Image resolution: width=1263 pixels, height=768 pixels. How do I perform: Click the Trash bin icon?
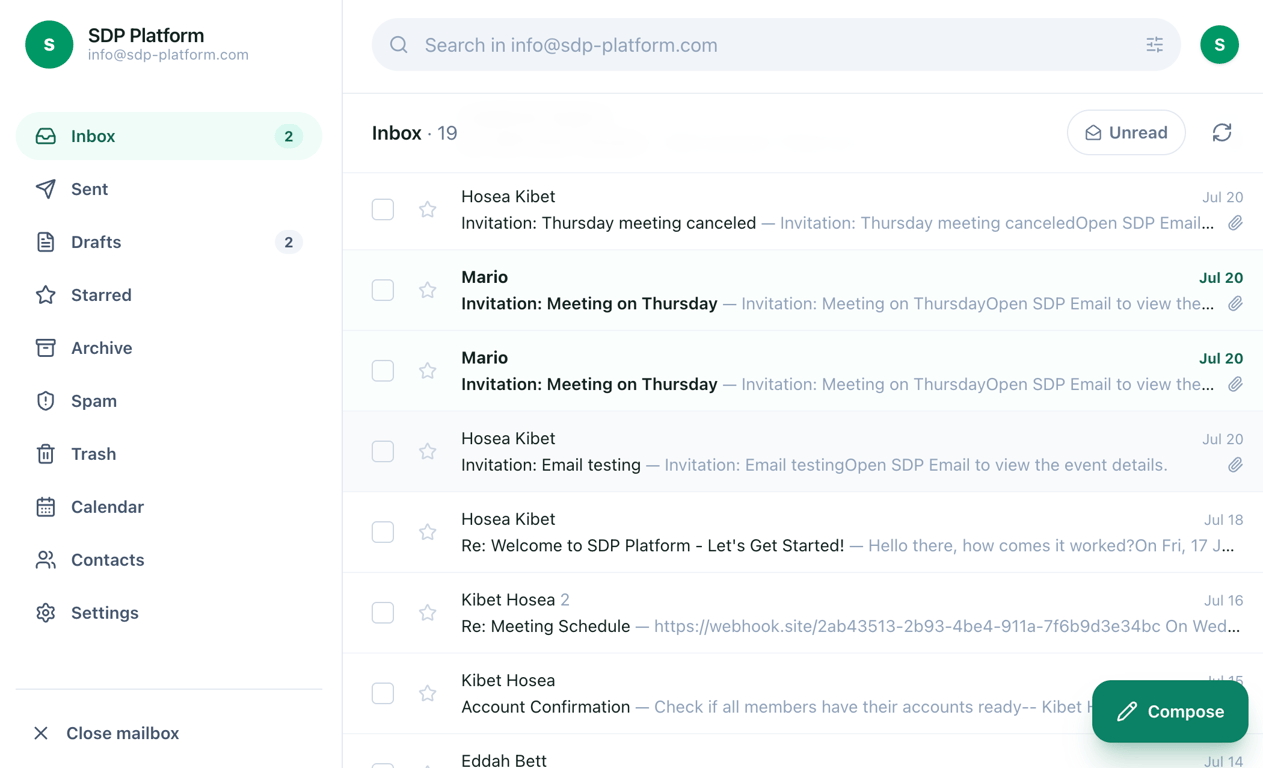46,454
